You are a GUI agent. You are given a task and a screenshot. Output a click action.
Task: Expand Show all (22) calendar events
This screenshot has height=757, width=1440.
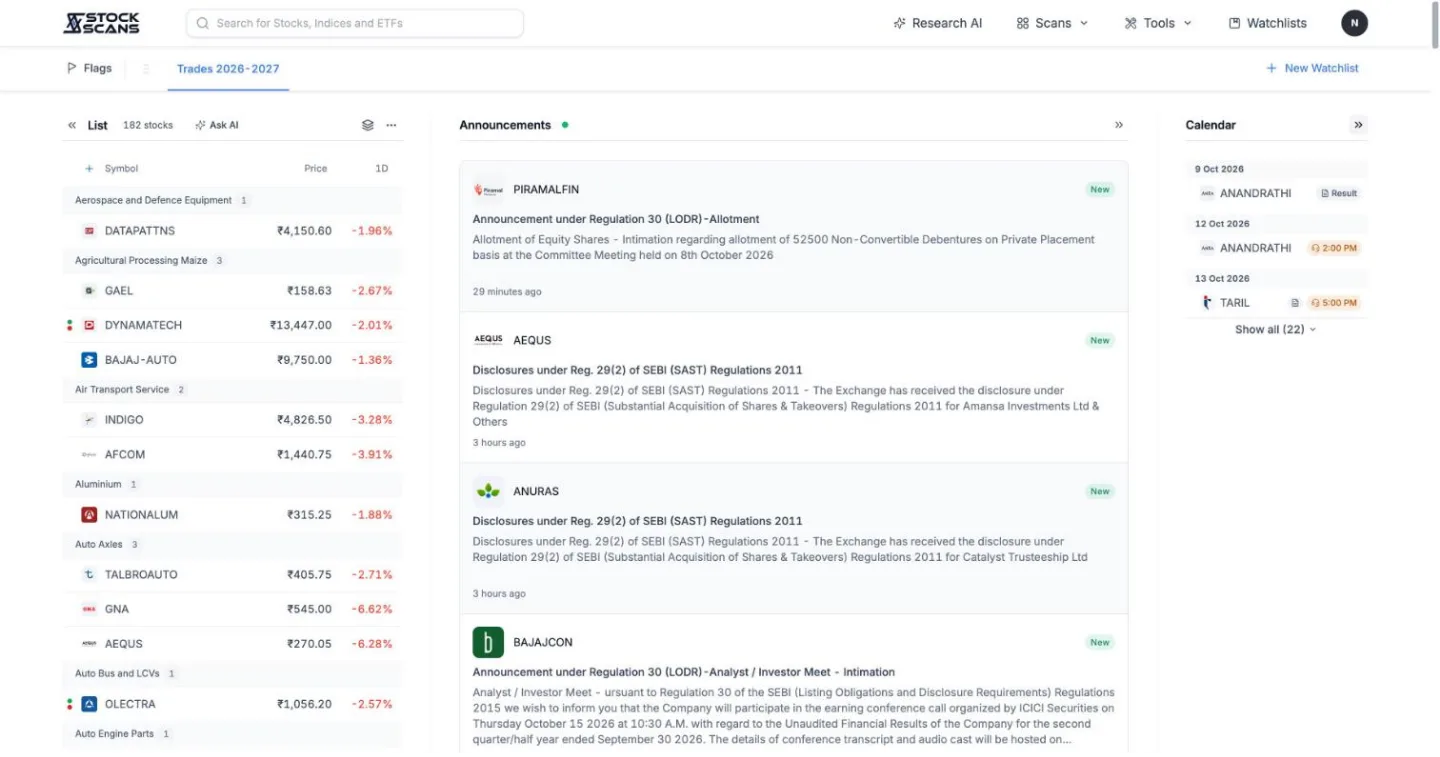(1276, 330)
